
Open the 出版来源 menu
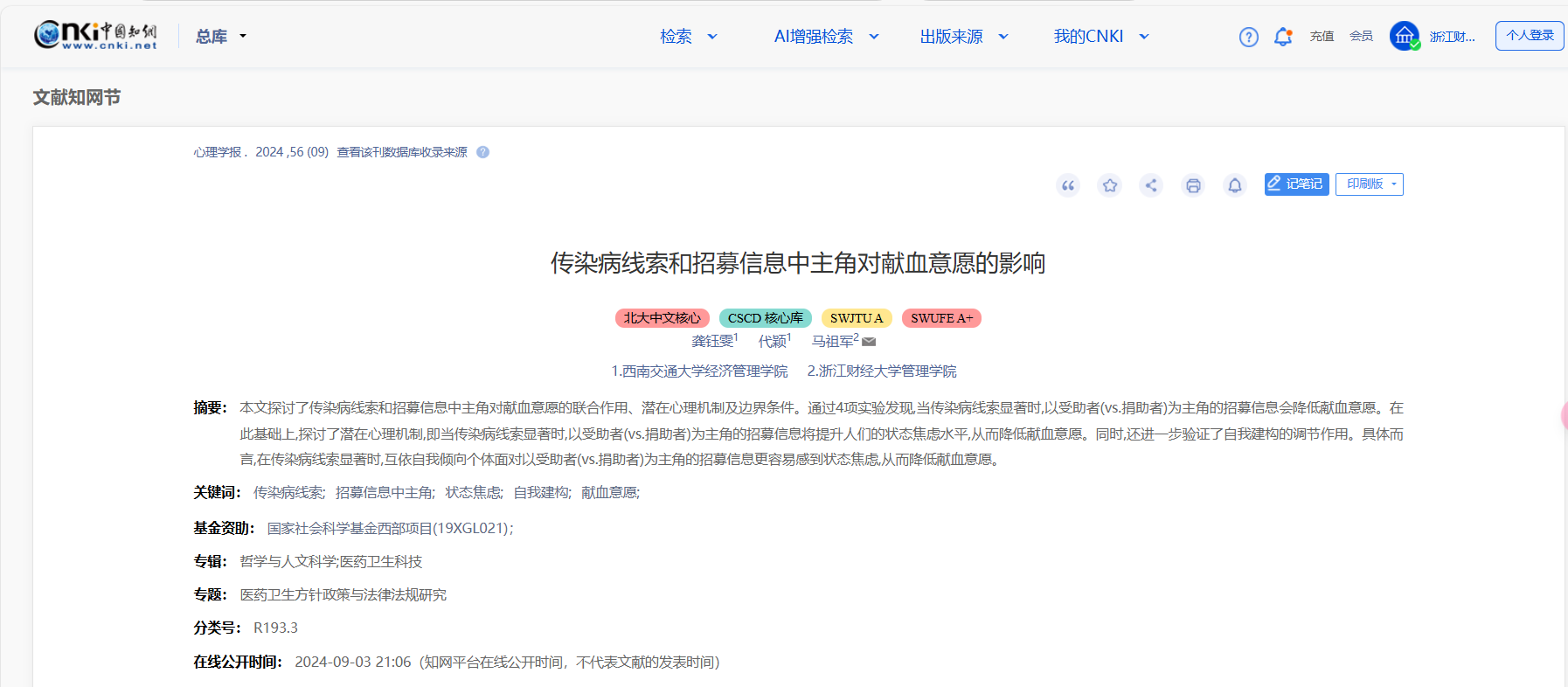(x=963, y=37)
